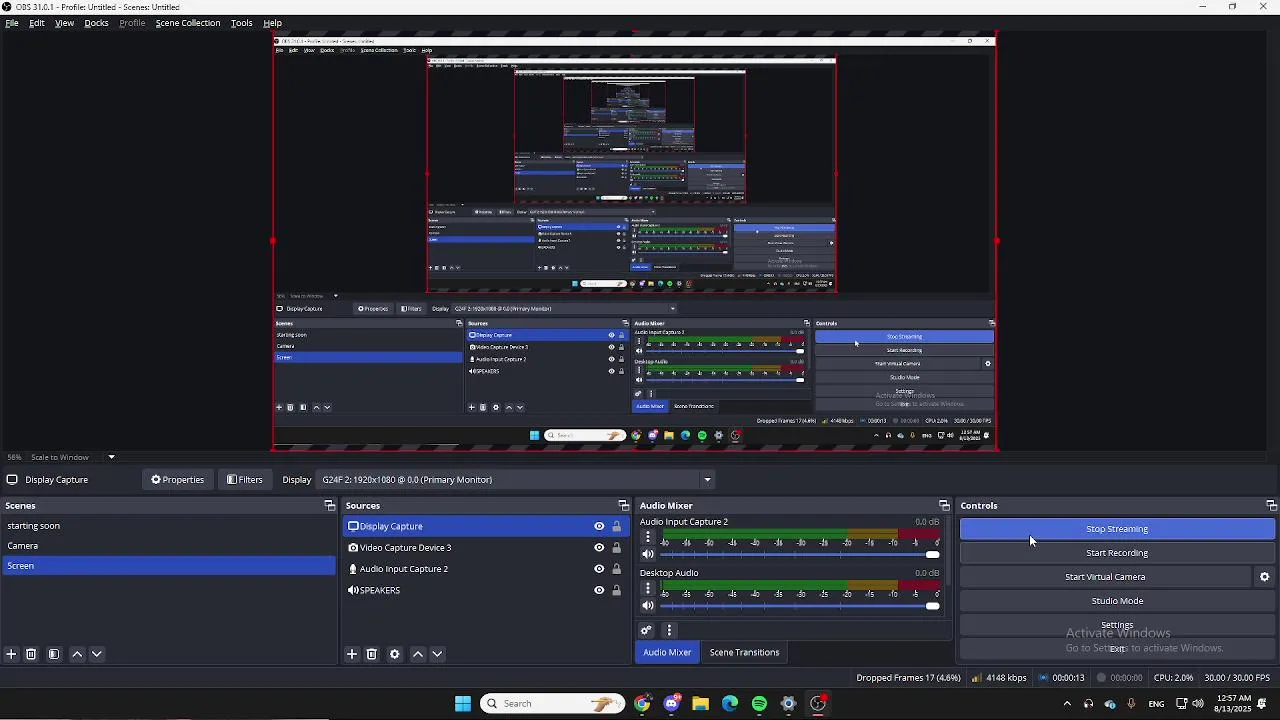
Task: Open Spotify from the taskbar
Action: [759, 704]
